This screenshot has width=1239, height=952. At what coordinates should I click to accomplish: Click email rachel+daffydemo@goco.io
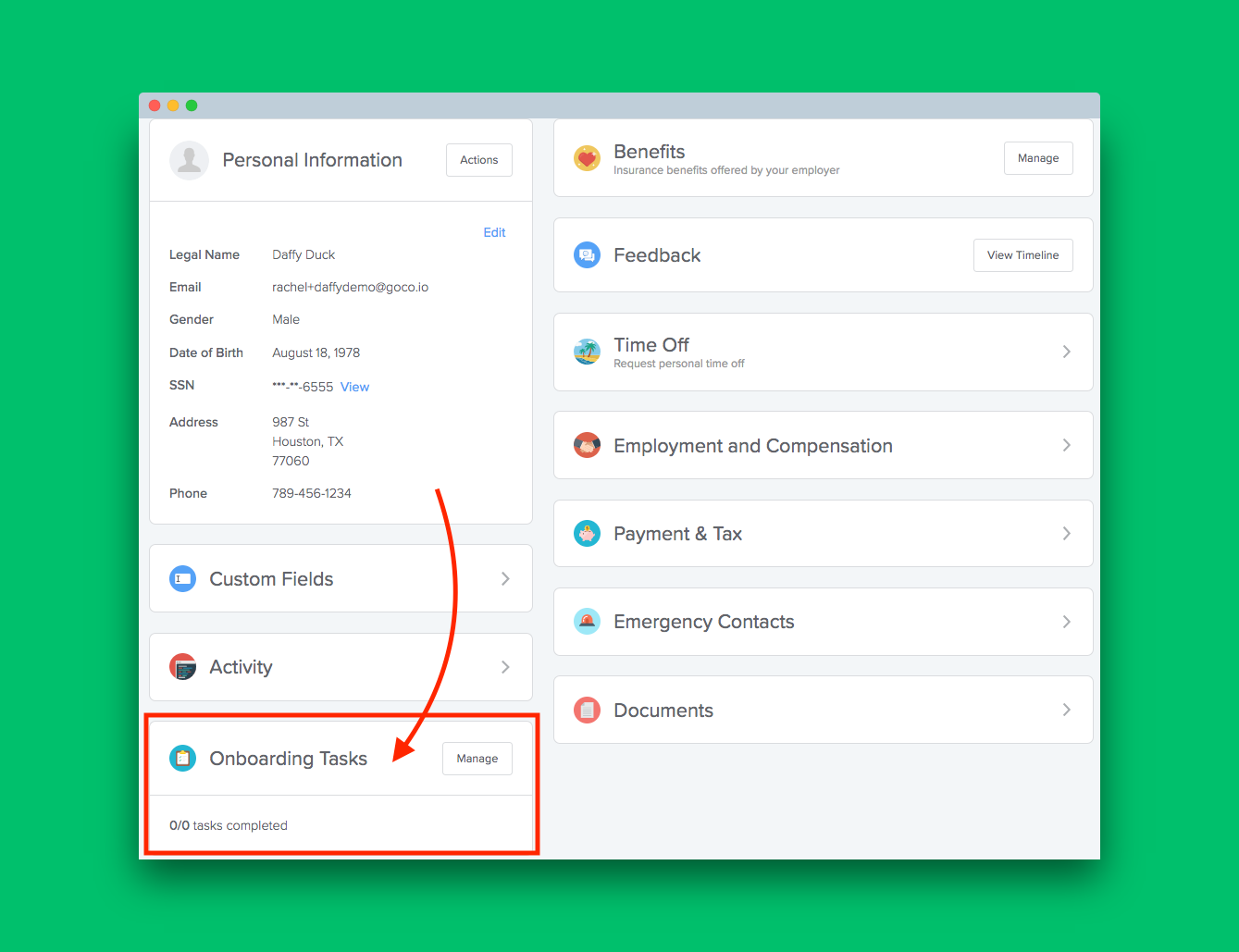351,287
